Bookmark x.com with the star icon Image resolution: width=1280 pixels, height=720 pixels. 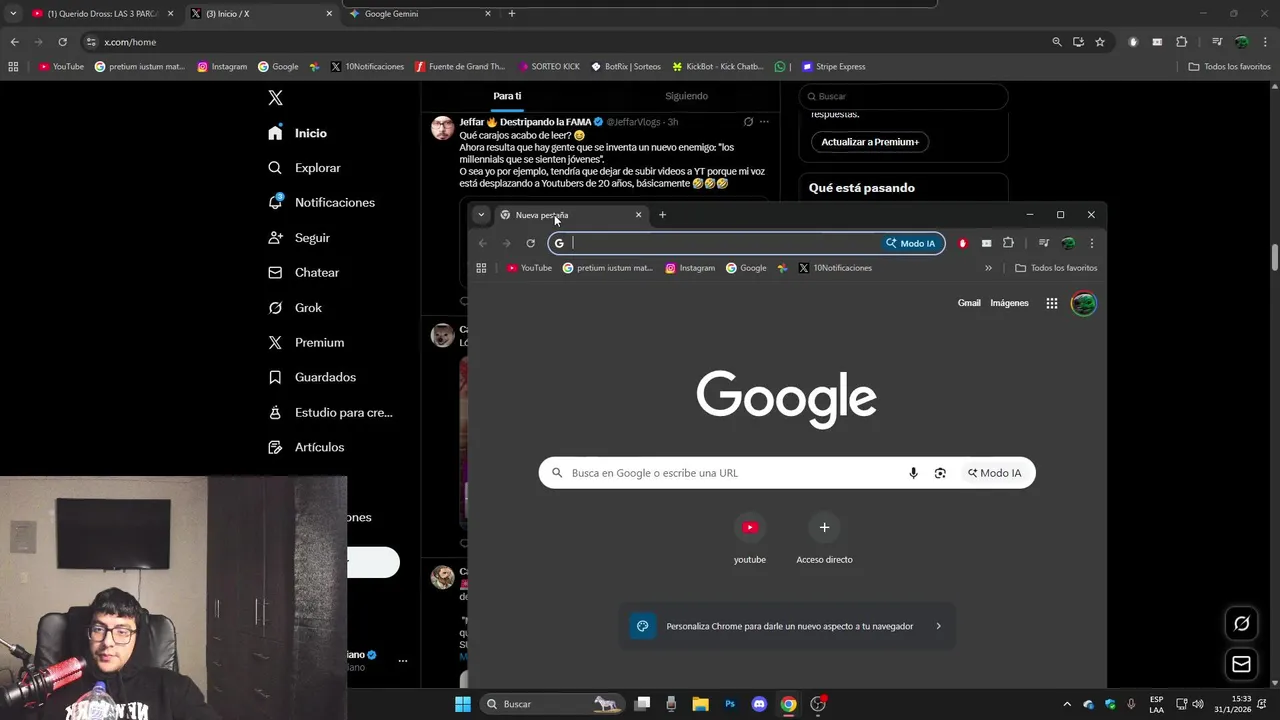[1100, 42]
